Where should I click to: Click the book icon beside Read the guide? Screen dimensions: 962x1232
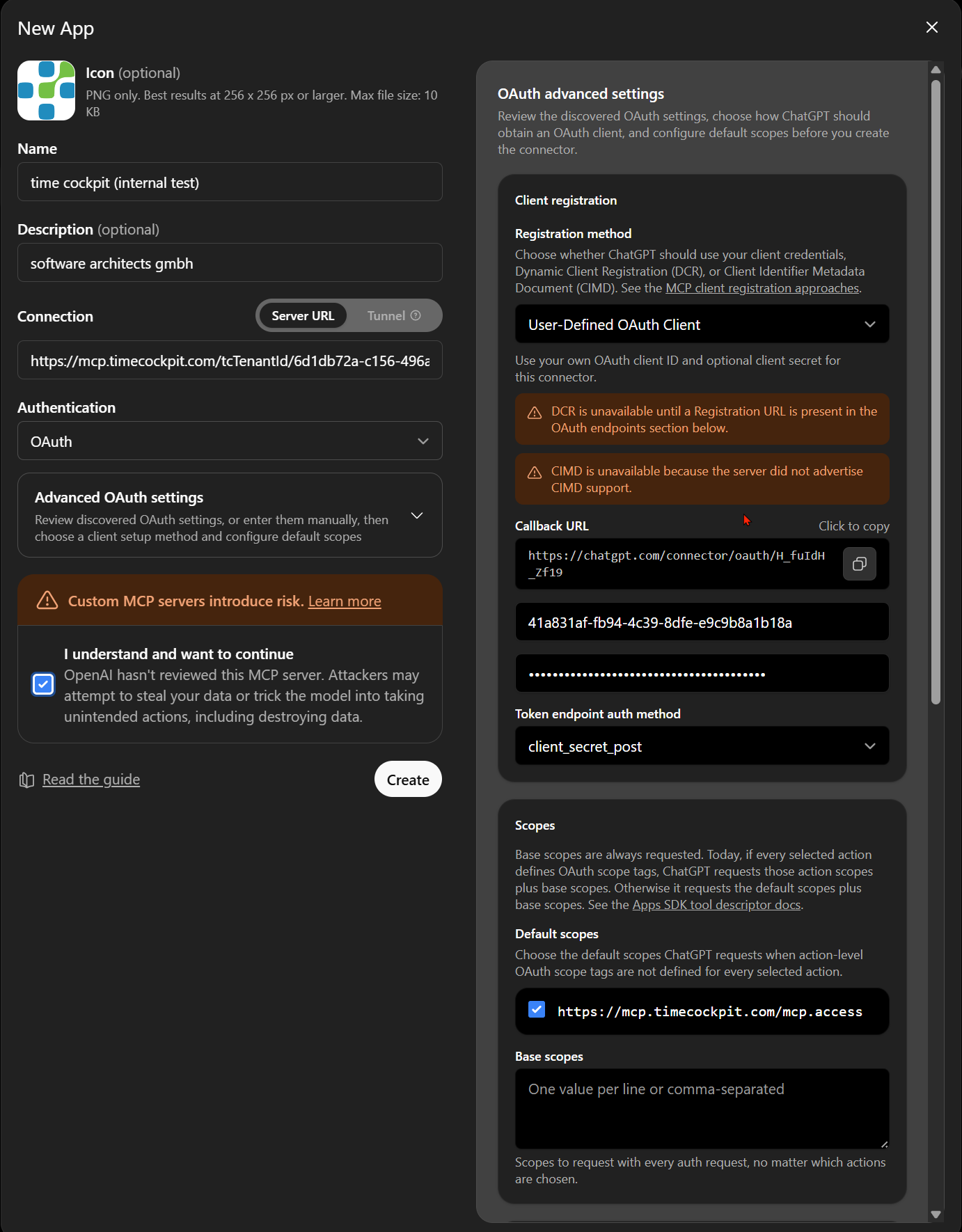coord(26,780)
